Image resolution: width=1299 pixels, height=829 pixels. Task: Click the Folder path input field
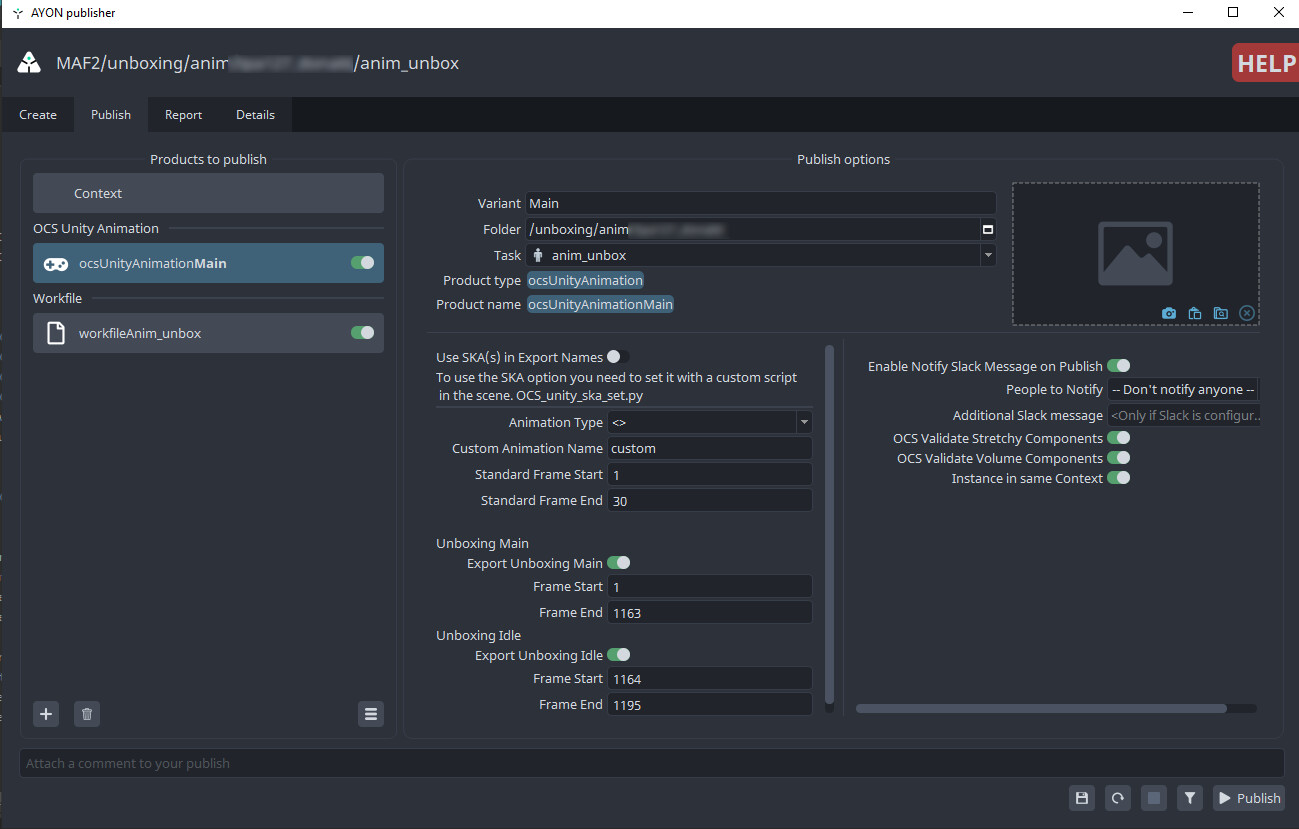coord(753,229)
